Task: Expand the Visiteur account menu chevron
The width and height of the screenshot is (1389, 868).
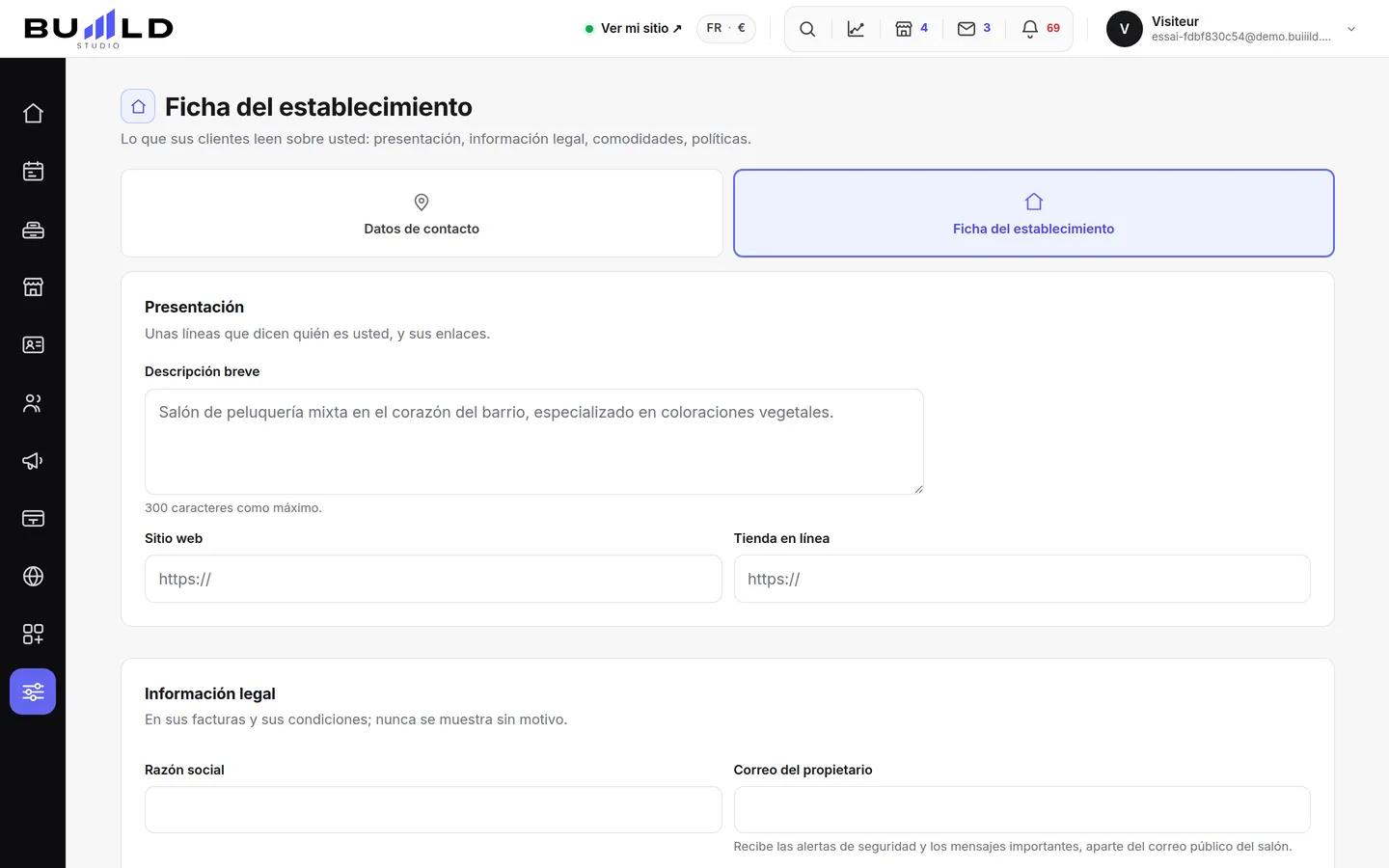Action: [1351, 29]
